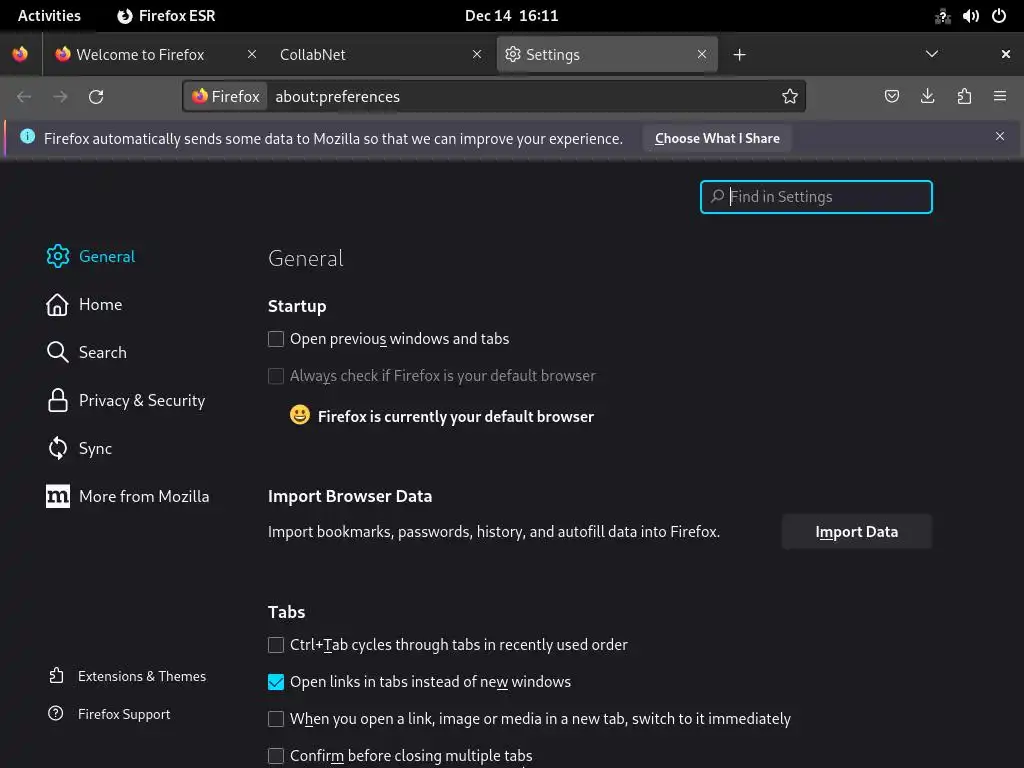Open Firefox View pinned icon
The width and height of the screenshot is (1024, 768).
tap(21, 55)
